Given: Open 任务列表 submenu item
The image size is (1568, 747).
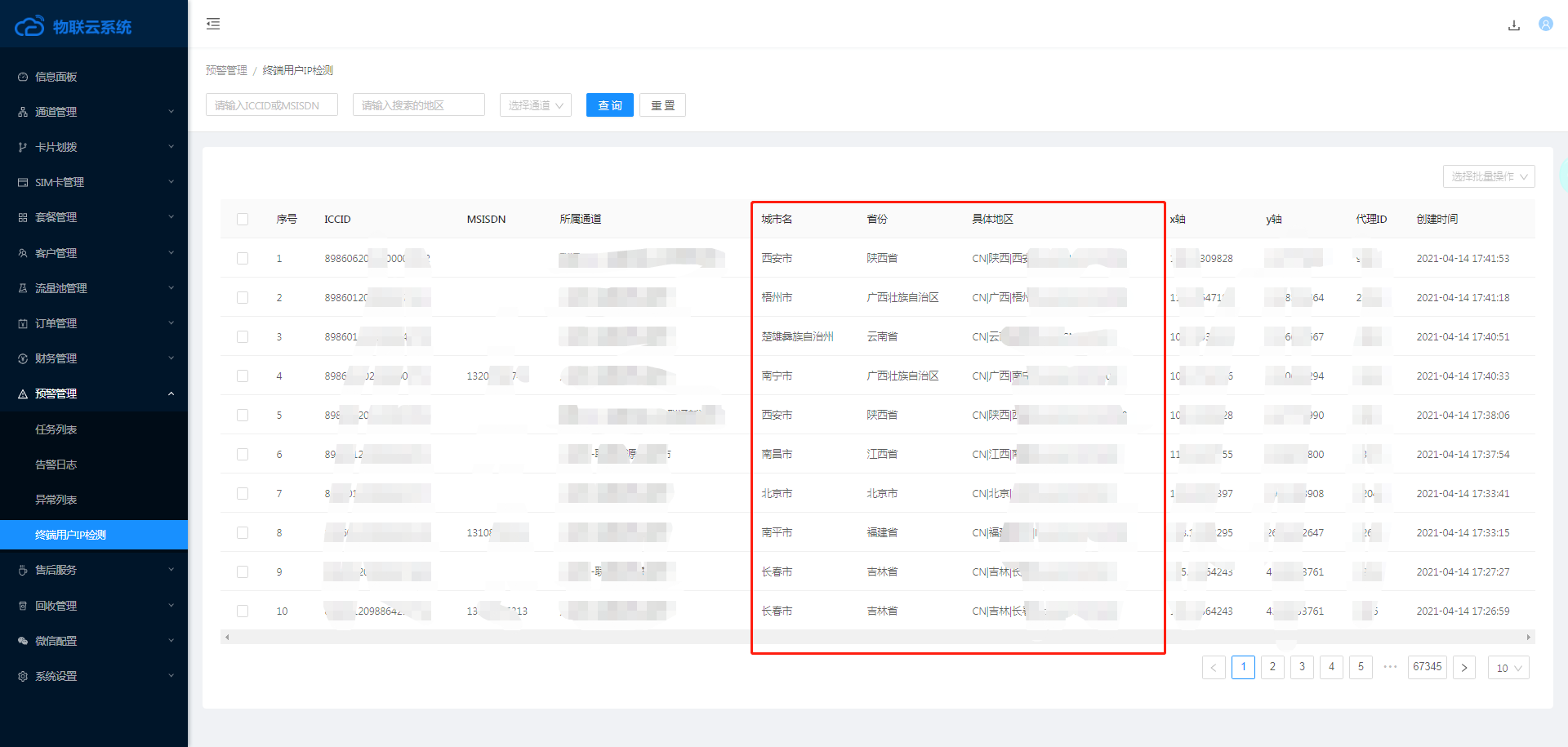Looking at the screenshot, I should pyautogui.click(x=94, y=429).
